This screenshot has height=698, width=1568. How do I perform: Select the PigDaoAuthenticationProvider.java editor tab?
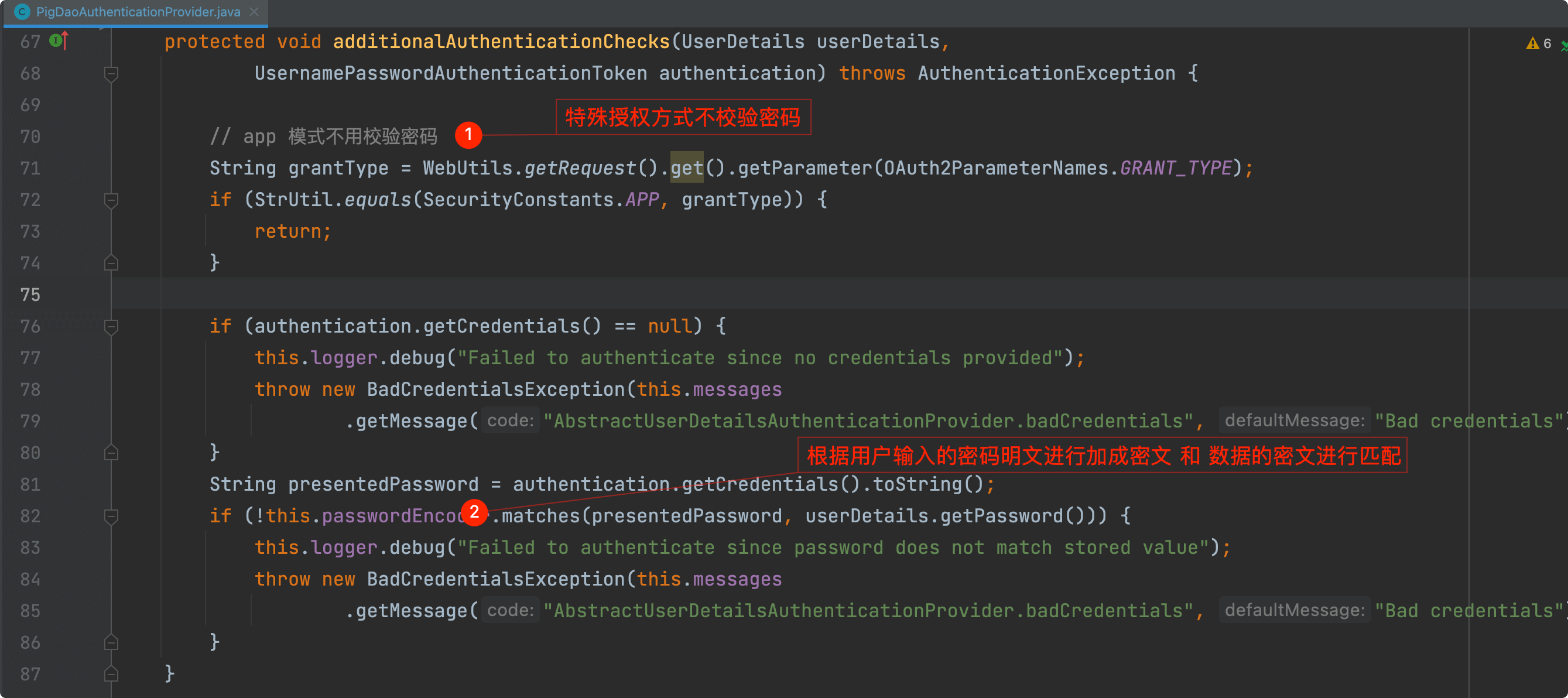pyautogui.click(x=138, y=12)
